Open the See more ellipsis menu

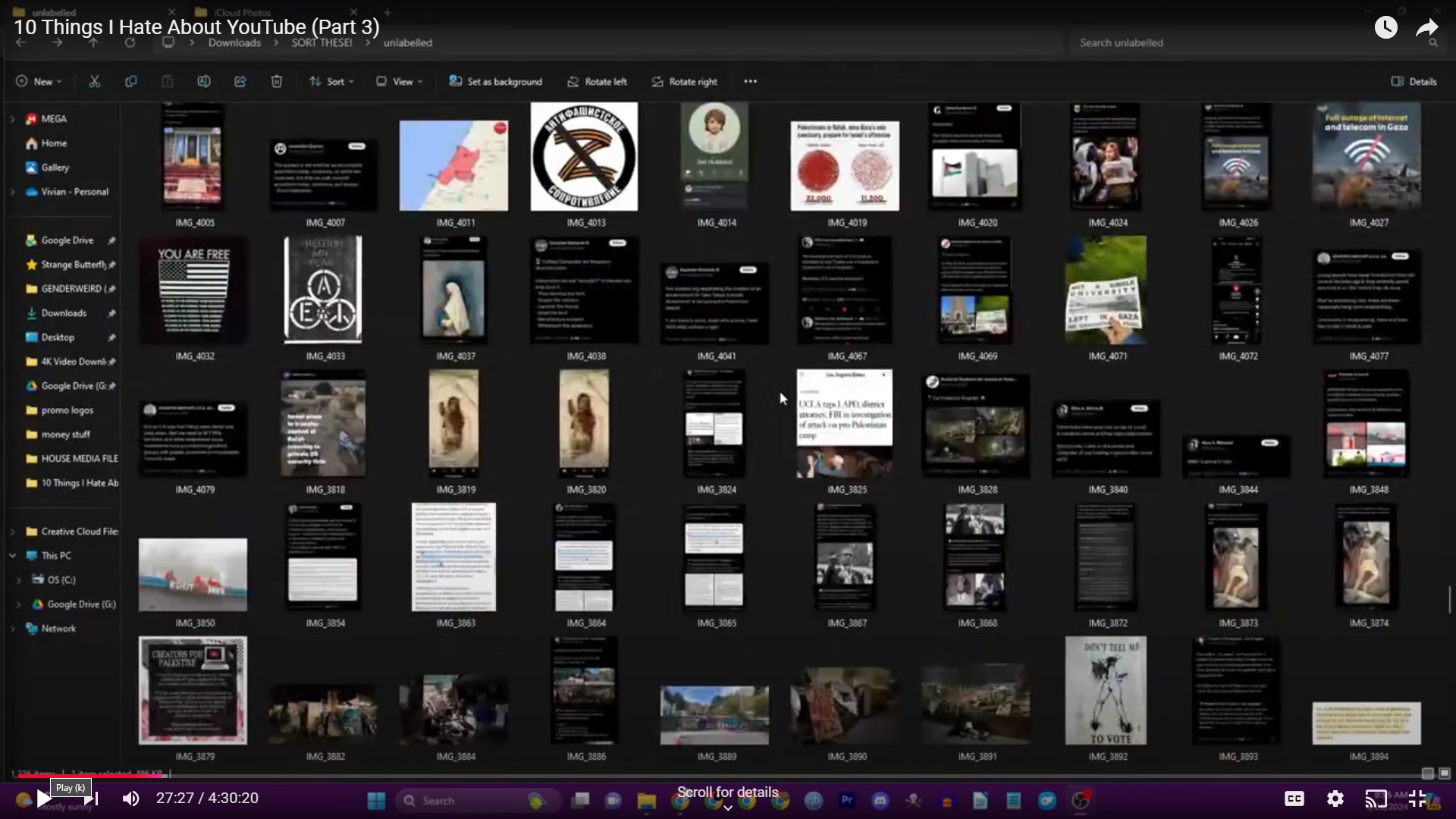[x=750, y=81]
